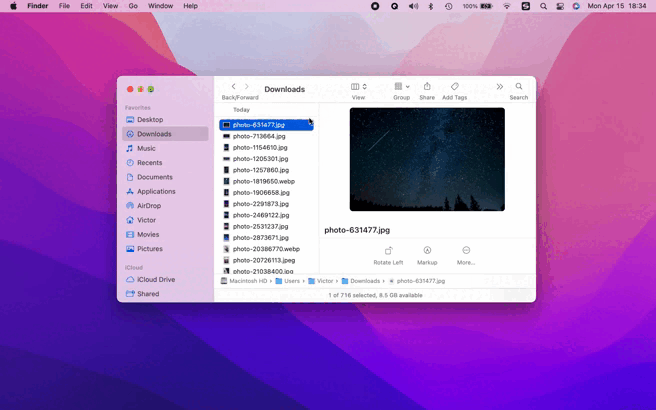The height and width of the screenshot is (410, 656).
Task: Select file photo-713664.jpg
Action: pyautogui.click(x=266, y=136)
